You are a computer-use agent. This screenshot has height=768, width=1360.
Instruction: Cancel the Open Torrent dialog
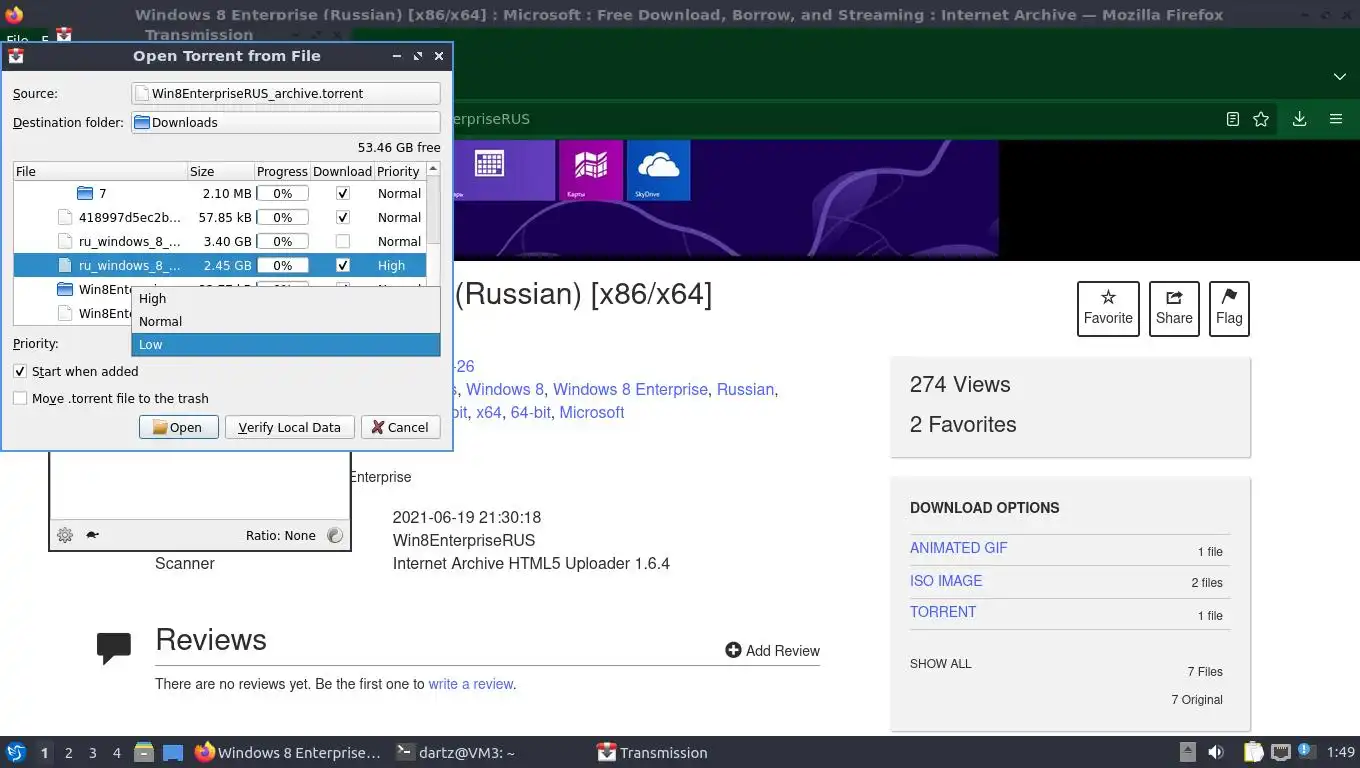(x=400, y=427)
